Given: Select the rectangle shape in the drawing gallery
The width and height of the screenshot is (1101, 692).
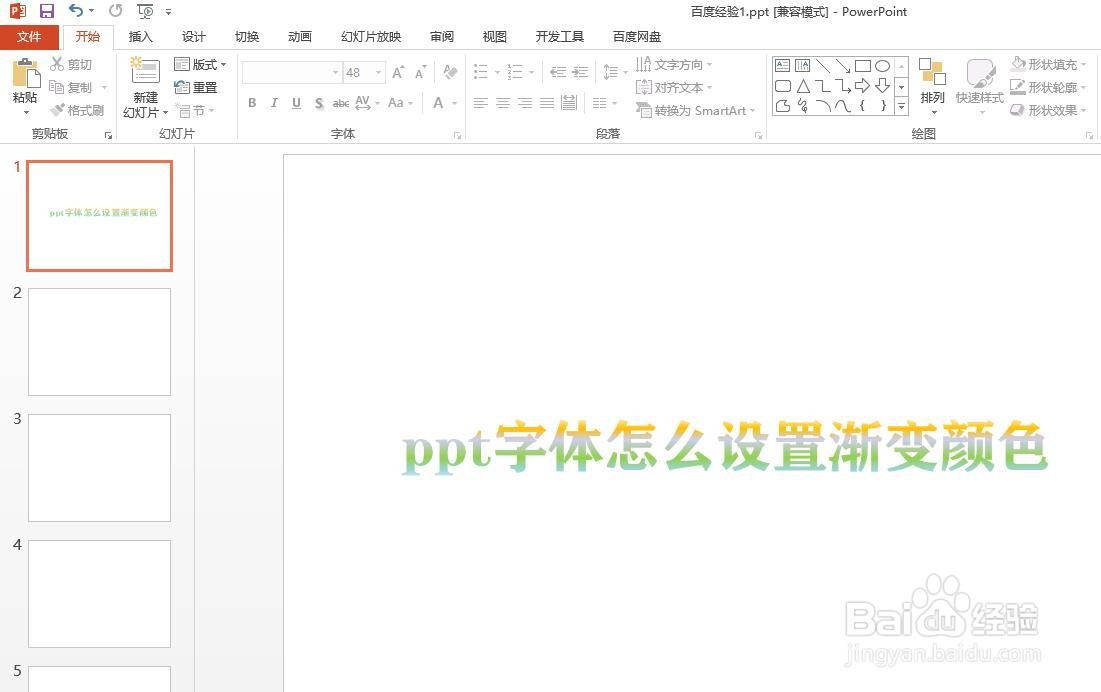Looking at the screenshot, I should (863, 66).
